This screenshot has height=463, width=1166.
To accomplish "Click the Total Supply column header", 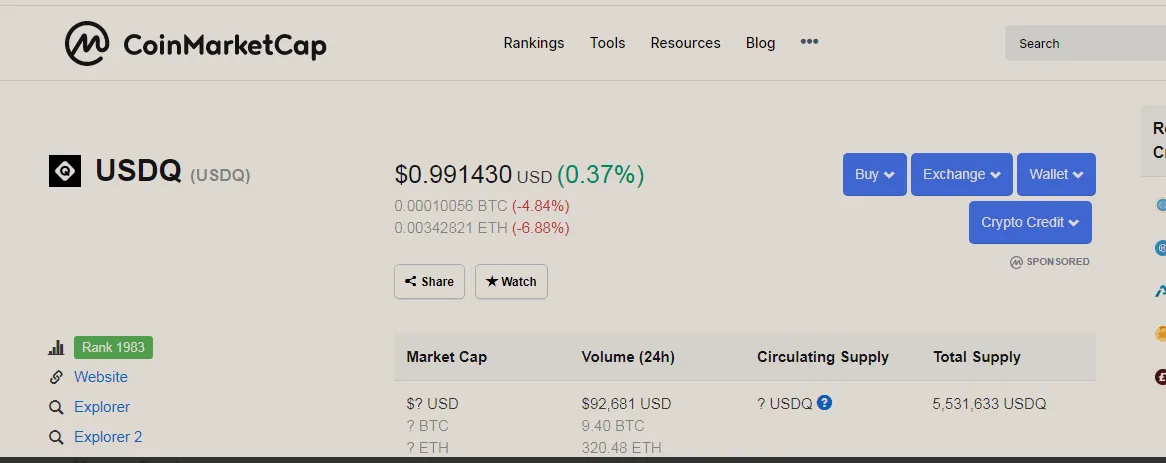I will tap(976, 357).
